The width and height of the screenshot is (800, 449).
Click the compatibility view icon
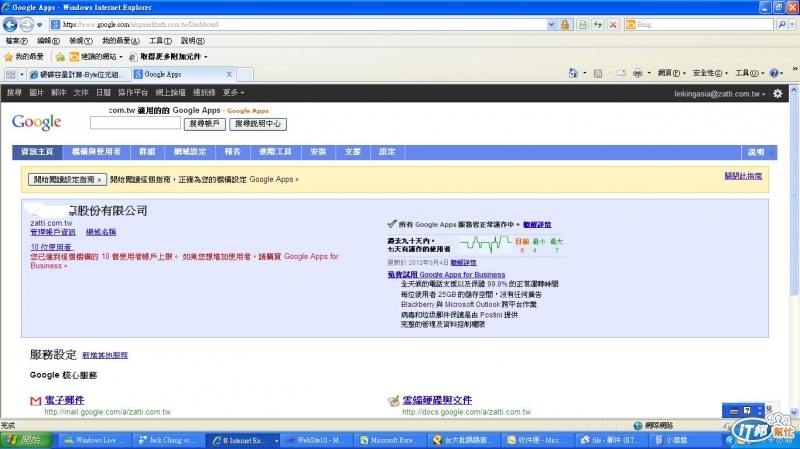(x=582, y=24)
